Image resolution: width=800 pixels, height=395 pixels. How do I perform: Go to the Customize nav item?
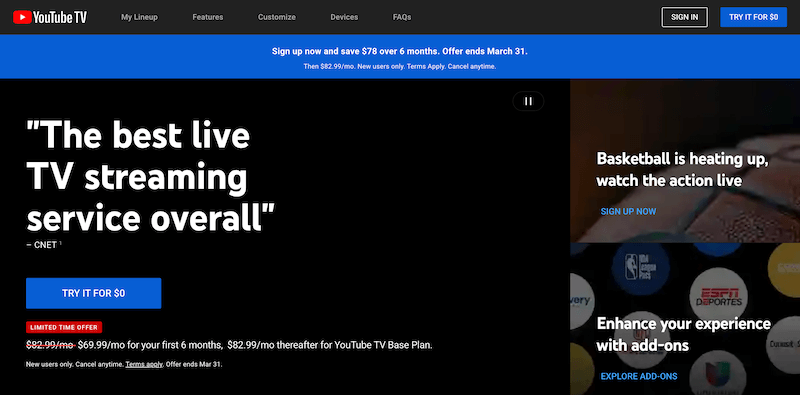point(277,17)
